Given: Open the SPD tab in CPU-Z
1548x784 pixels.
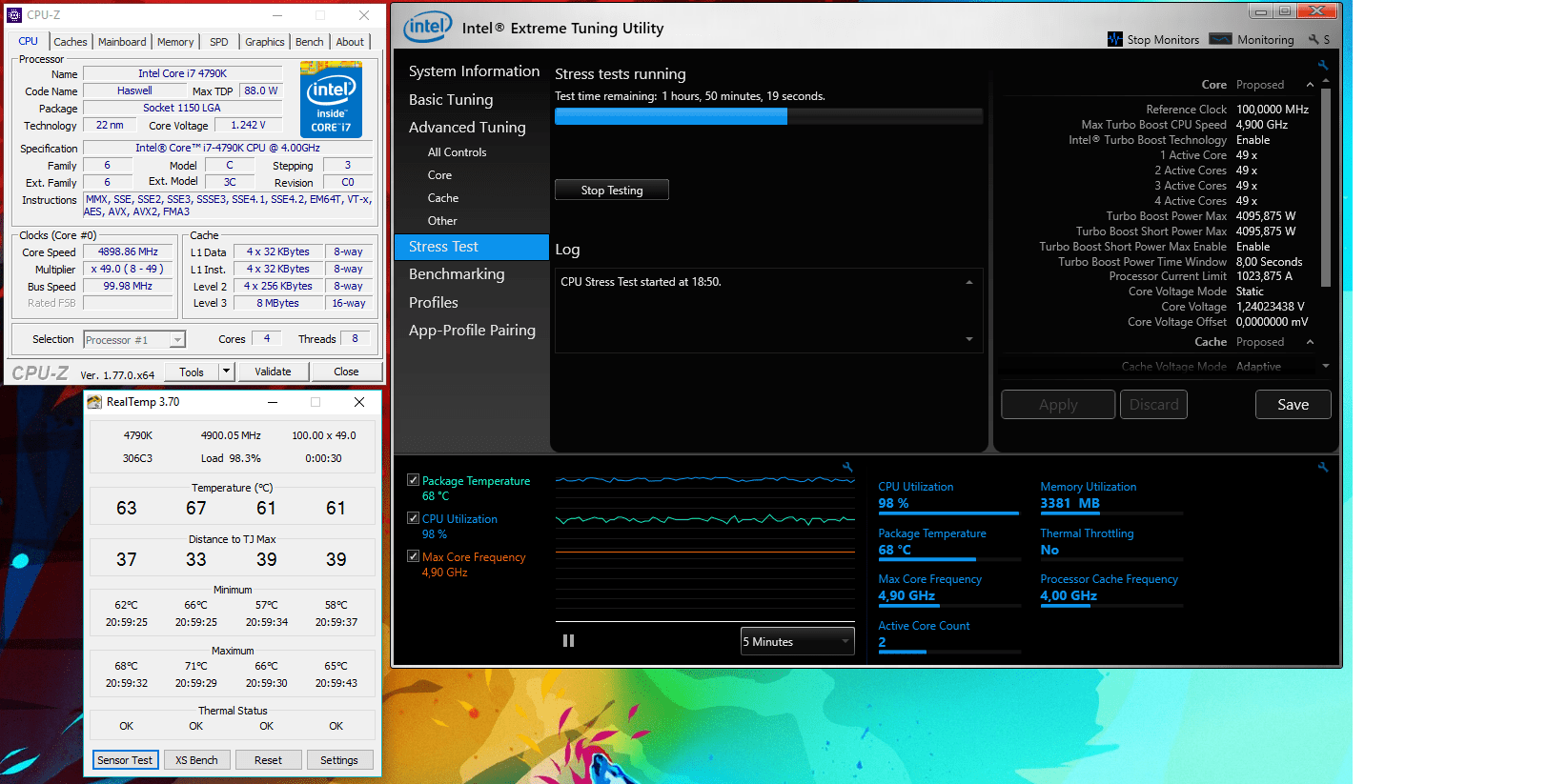Looking at the screenshot, I should pyautogui.click(x=219, y=42).
